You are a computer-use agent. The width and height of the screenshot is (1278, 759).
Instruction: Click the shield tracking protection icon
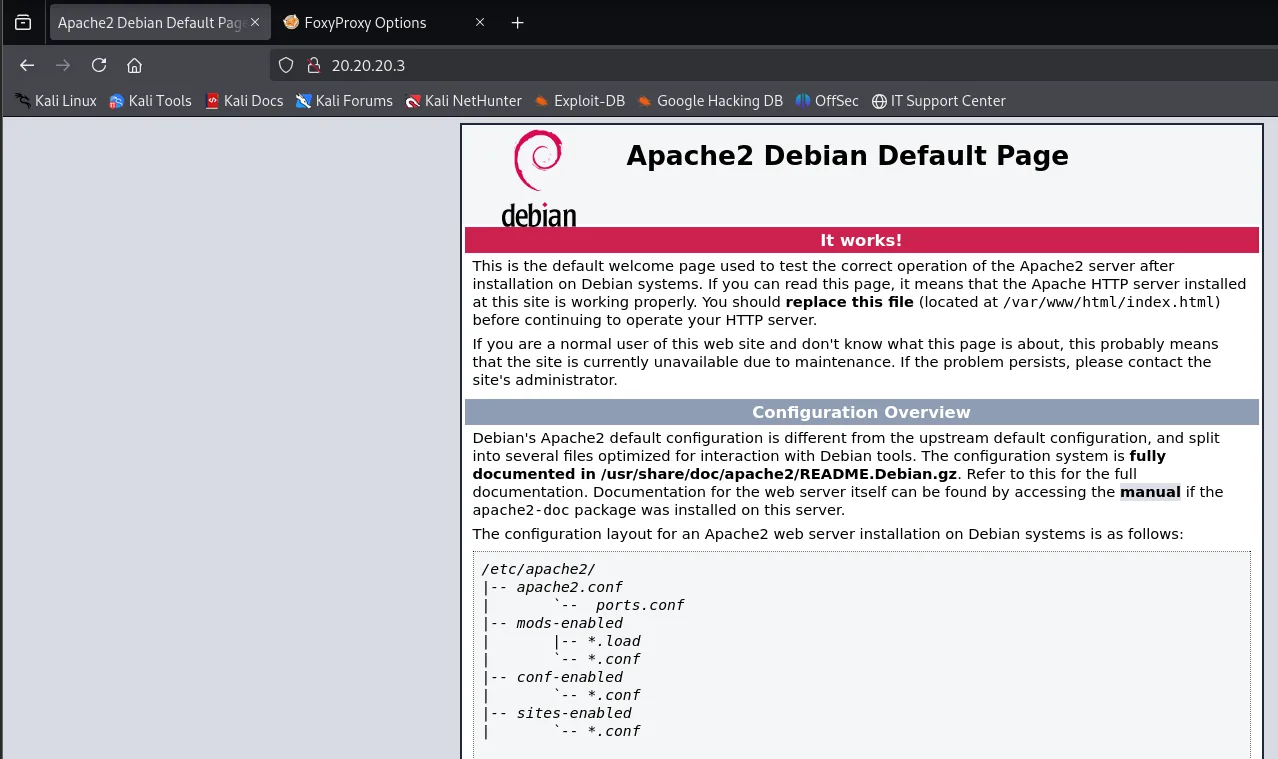286,65
